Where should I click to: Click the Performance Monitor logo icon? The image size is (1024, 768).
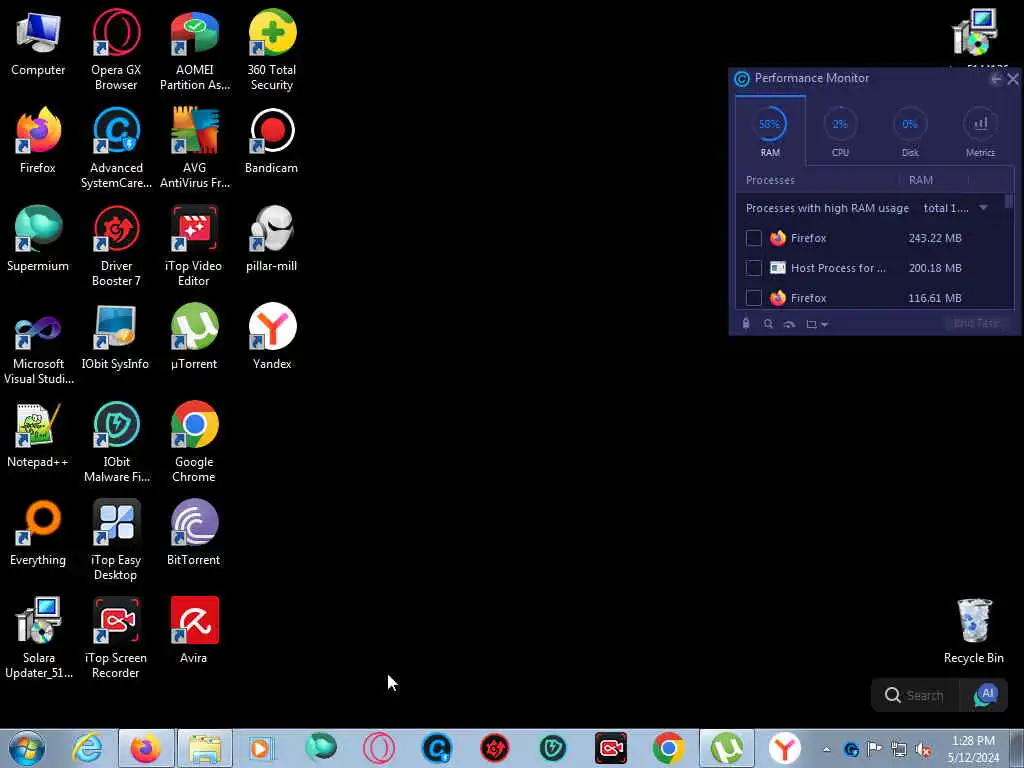(741, 79)
